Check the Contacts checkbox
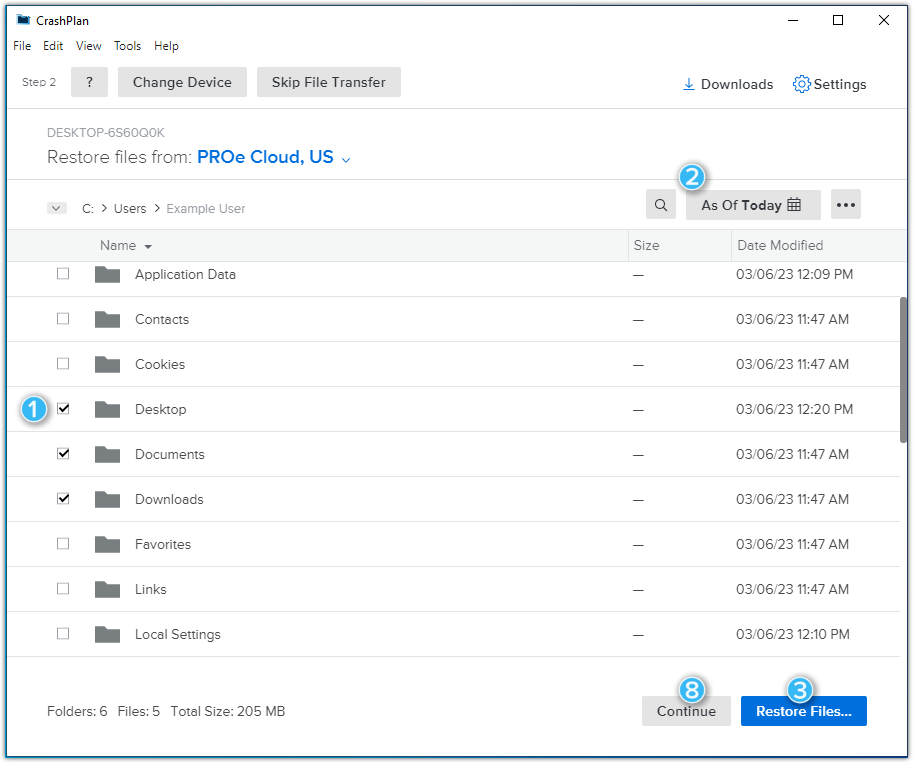This screenshot has width=913, height=763. [x=63, y=319]
